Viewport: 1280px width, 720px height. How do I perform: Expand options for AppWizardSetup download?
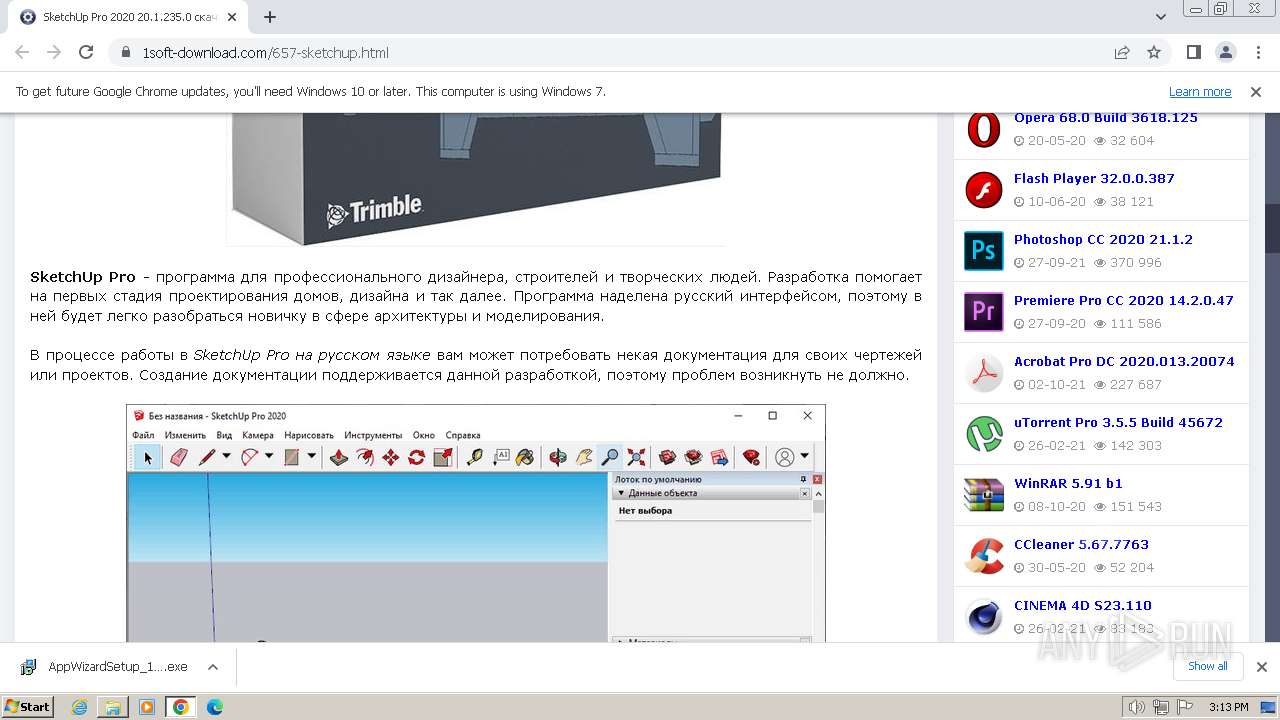[x=213, y=667]
